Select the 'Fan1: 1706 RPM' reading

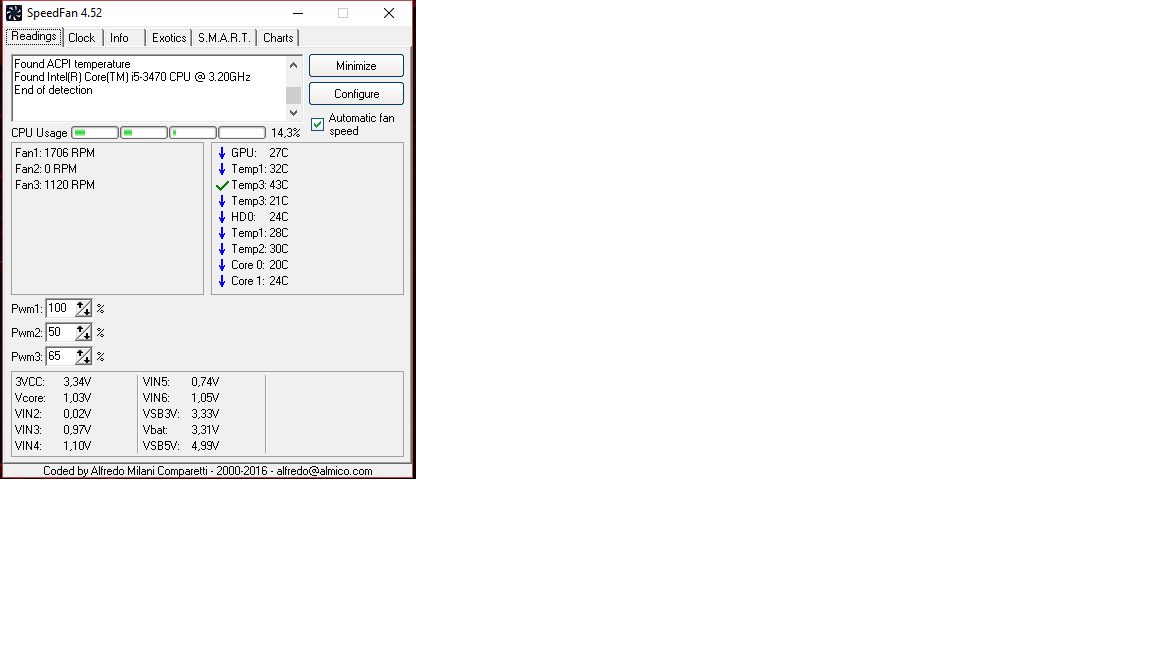tap(55, 153)
